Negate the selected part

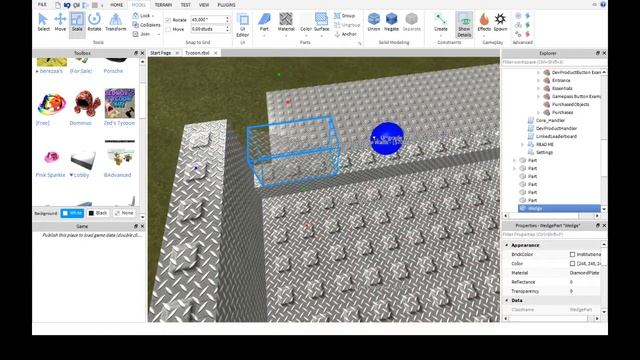tap(391, 22)
